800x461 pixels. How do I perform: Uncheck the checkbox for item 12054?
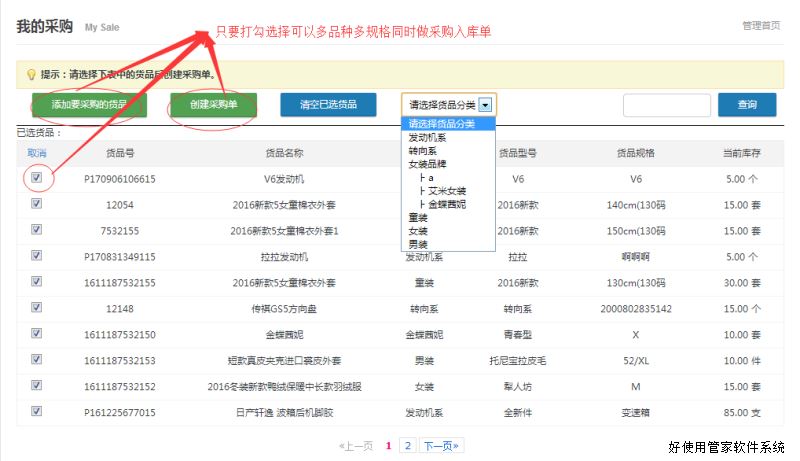37,203
